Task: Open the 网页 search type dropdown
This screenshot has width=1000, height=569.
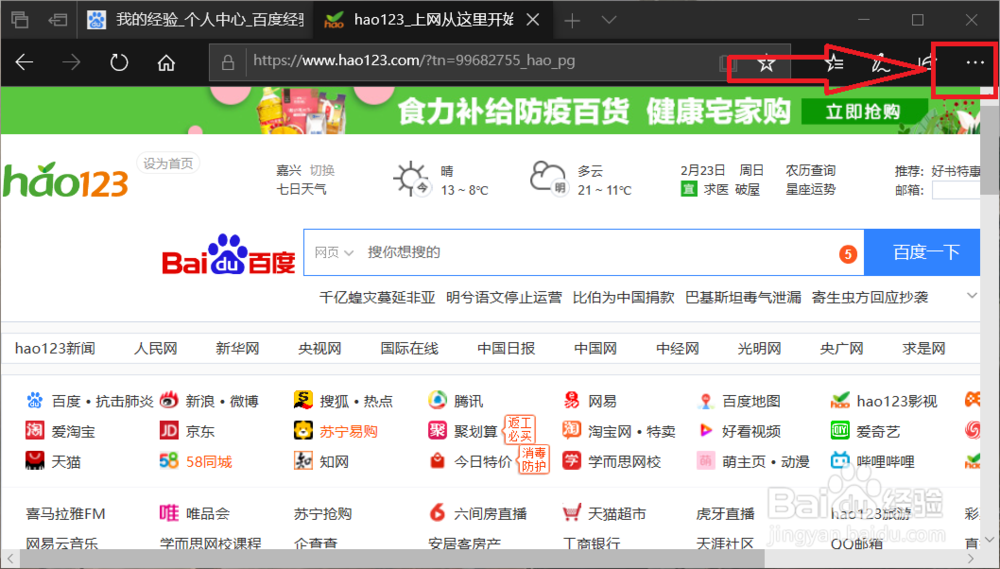Action: click(x=334, y=253)
